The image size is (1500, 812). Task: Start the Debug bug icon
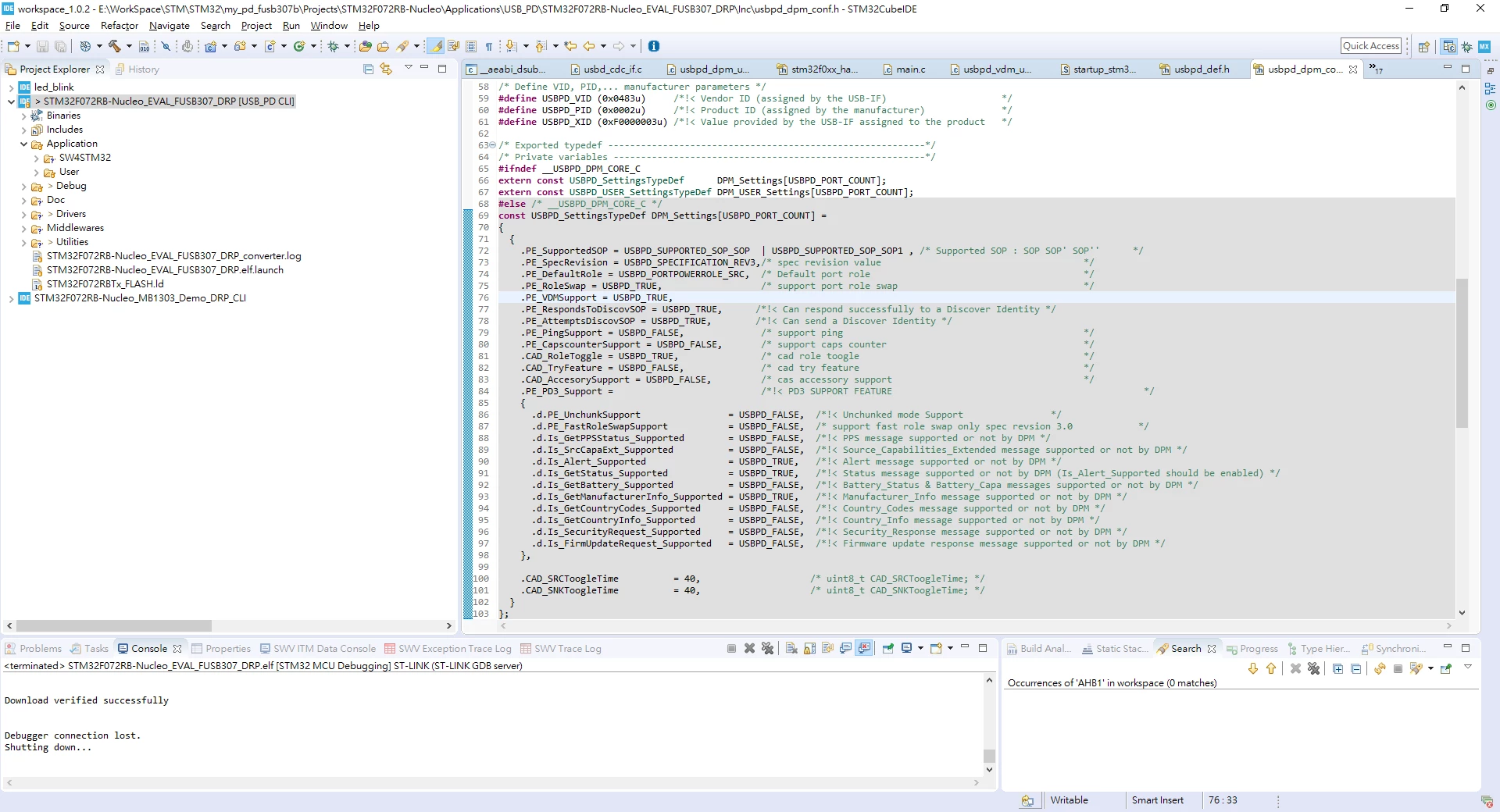334,46
